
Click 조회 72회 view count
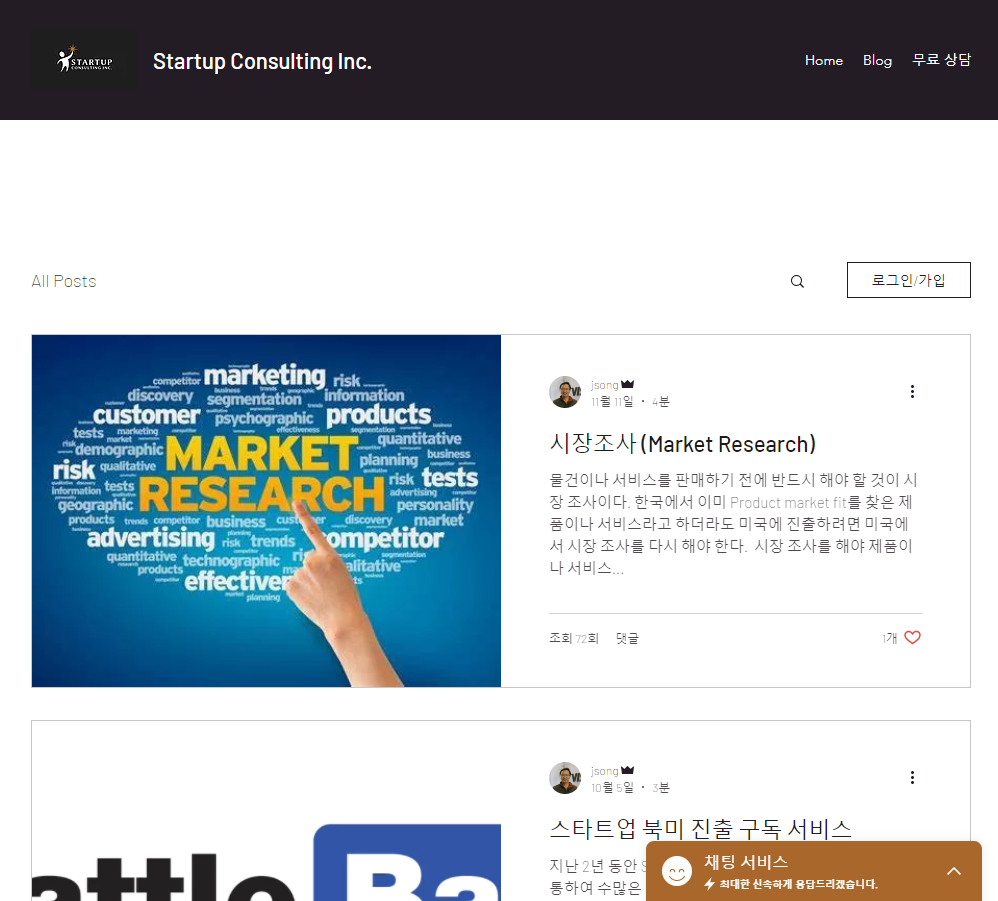click(x=574, y=638)
